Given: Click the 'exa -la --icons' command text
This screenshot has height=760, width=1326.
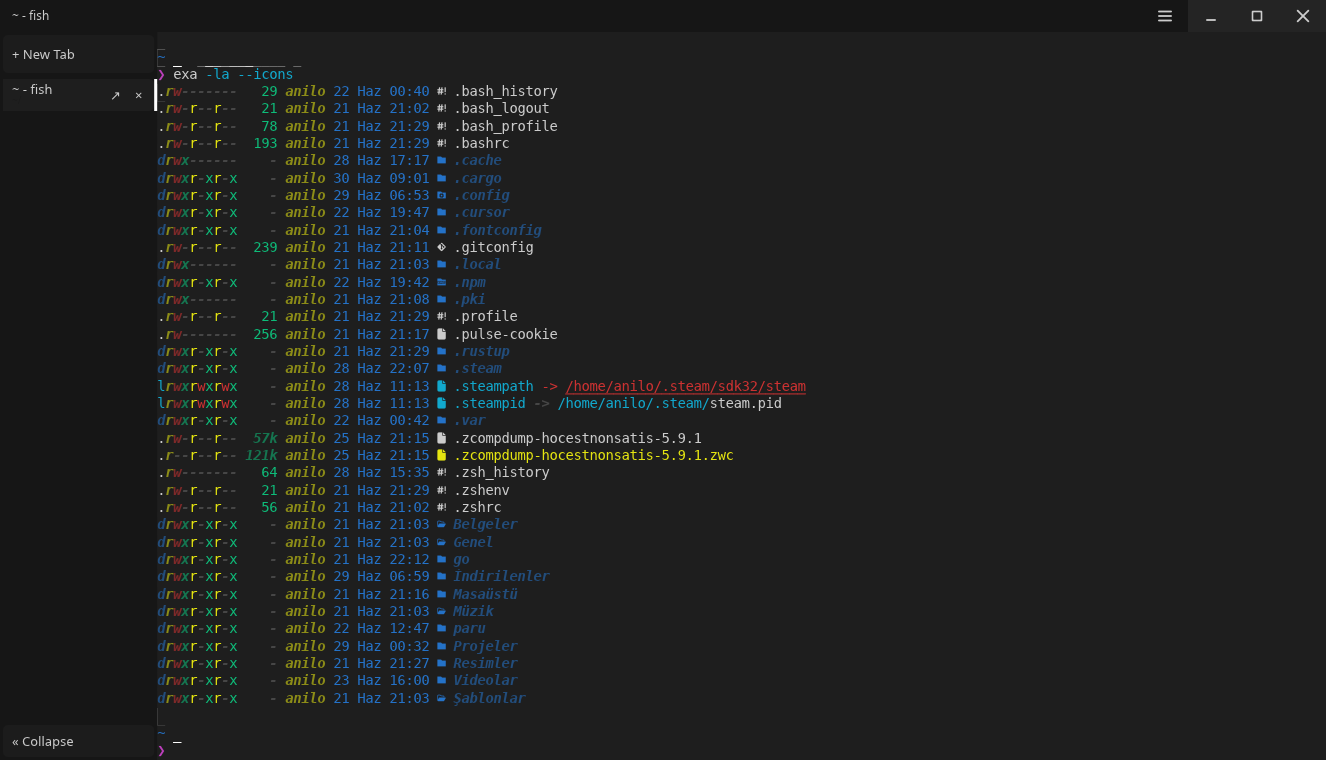Looking at the screenshot, I should click(233, 74).
